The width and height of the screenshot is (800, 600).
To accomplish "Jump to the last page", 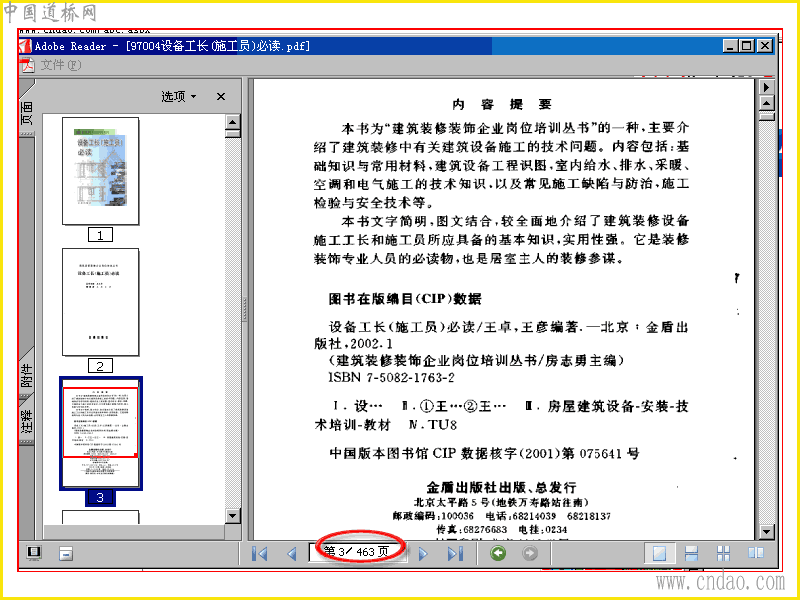I will coord(455,554).
